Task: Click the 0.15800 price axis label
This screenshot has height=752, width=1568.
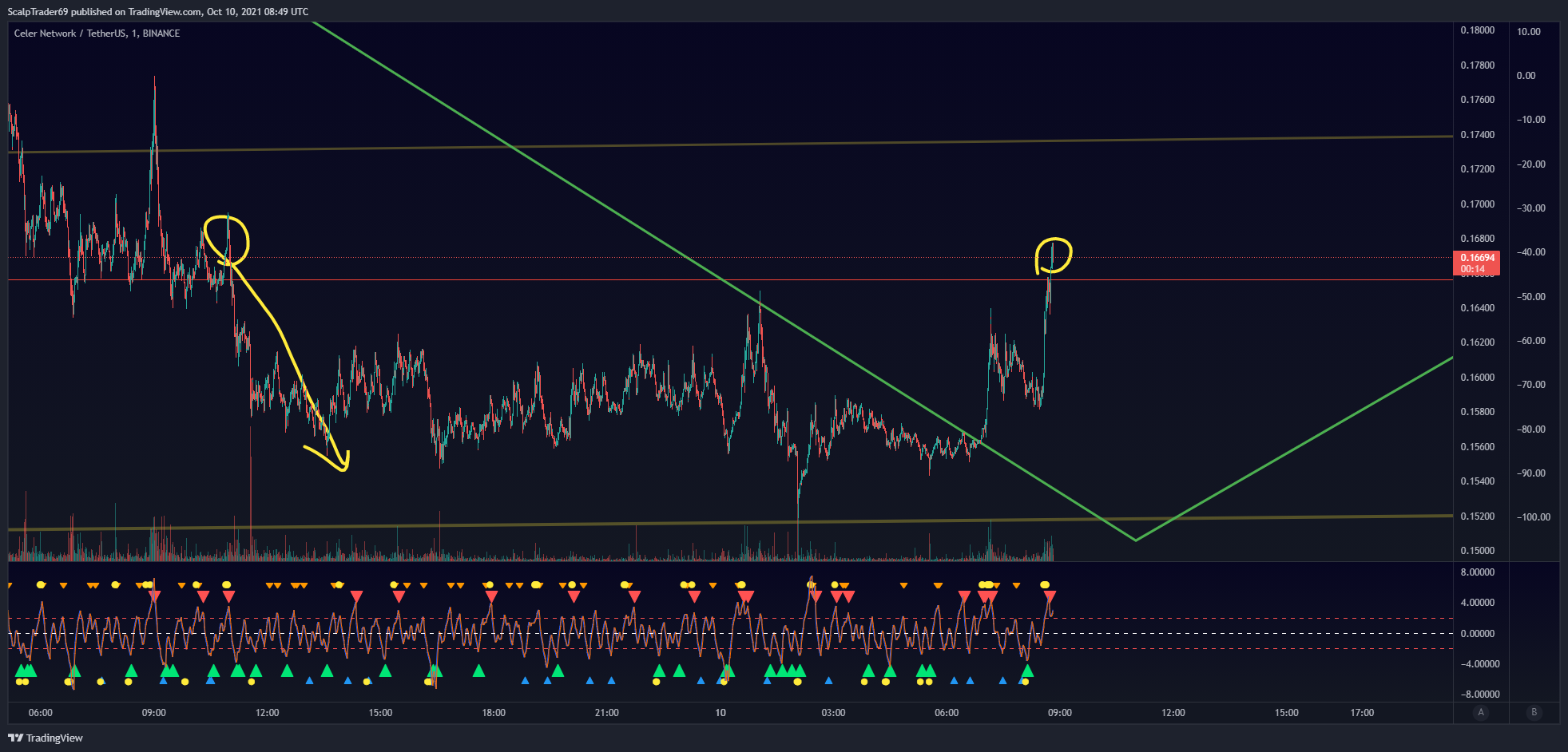Action: coord(1478,412)
